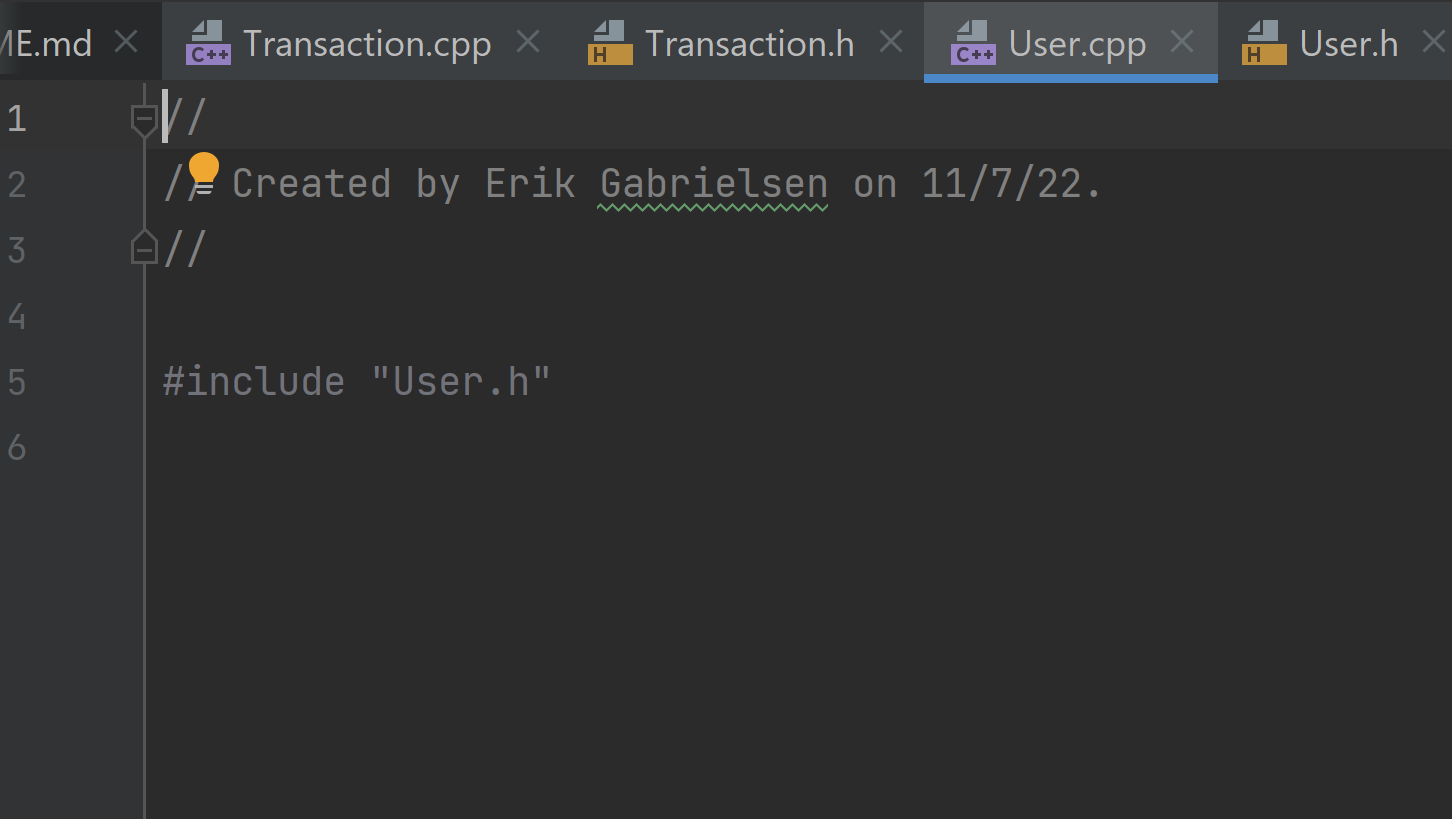This screenshot has width=1452, height=819.
Task: Click line number 5 in the gutter
Action: 16,381
